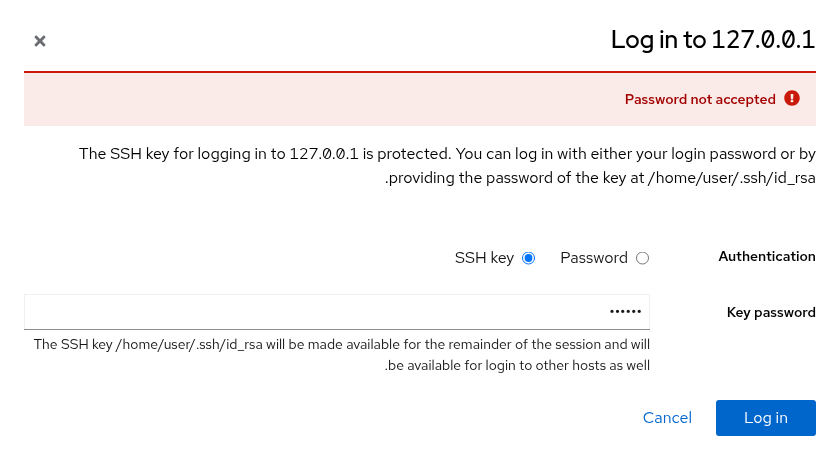Click the "Authentication" field label
The height and width of the screenshot is (460, 840).
pos(767,257)
